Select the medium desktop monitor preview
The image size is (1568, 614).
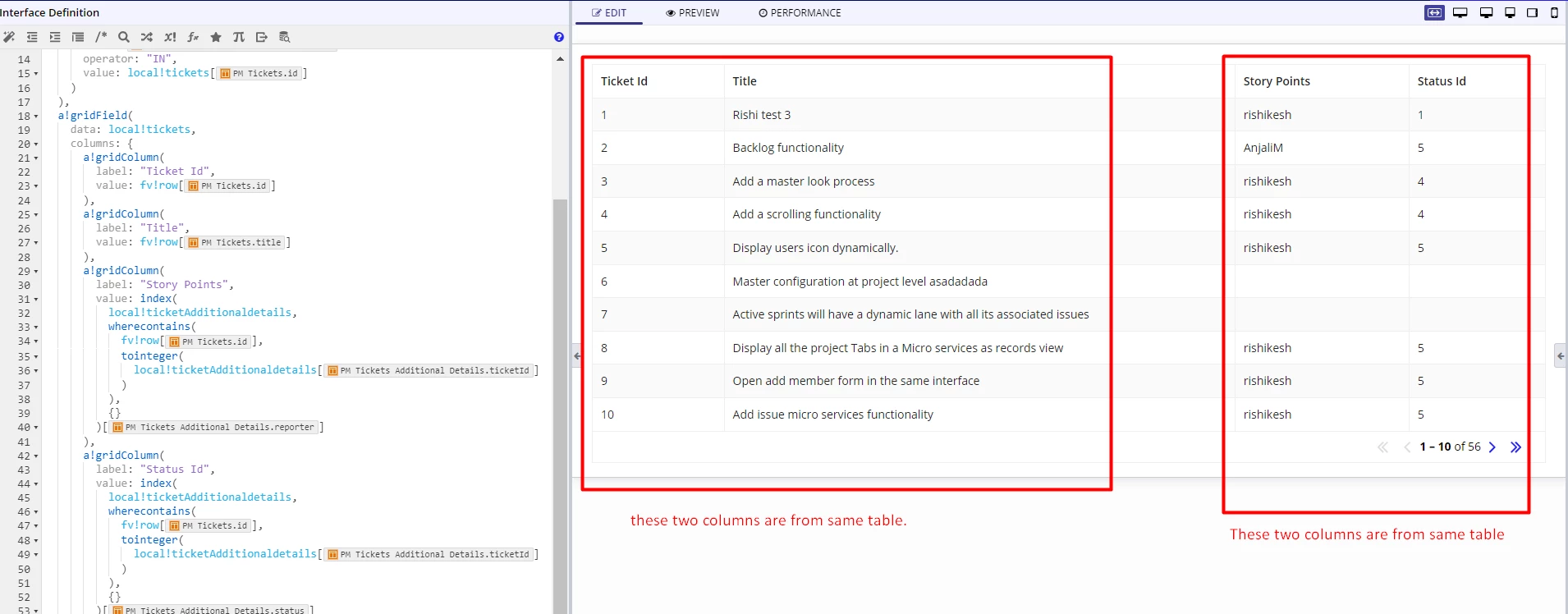1486,12
